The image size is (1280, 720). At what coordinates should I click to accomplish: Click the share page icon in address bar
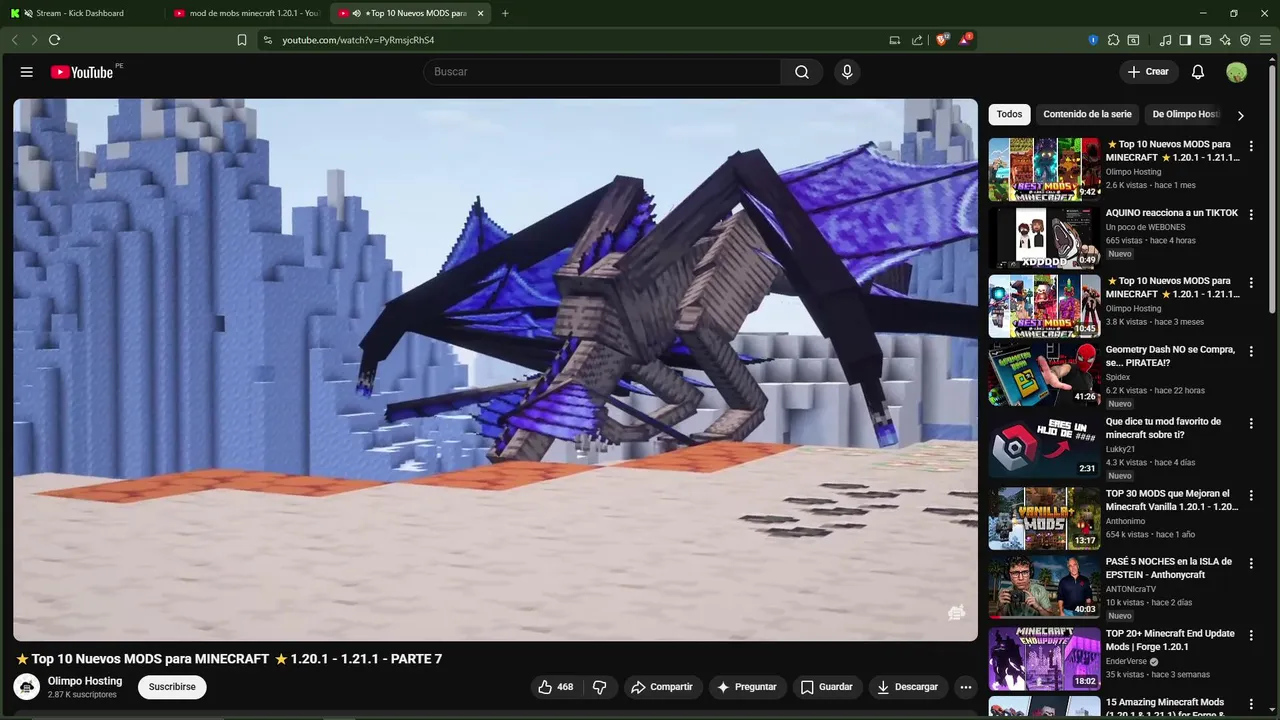coord(917,40)
